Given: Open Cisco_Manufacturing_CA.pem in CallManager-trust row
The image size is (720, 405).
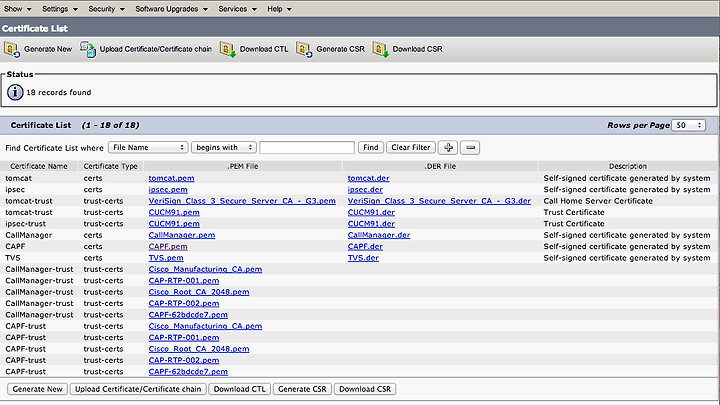Looking at the screenshot, I should [205, 270].
